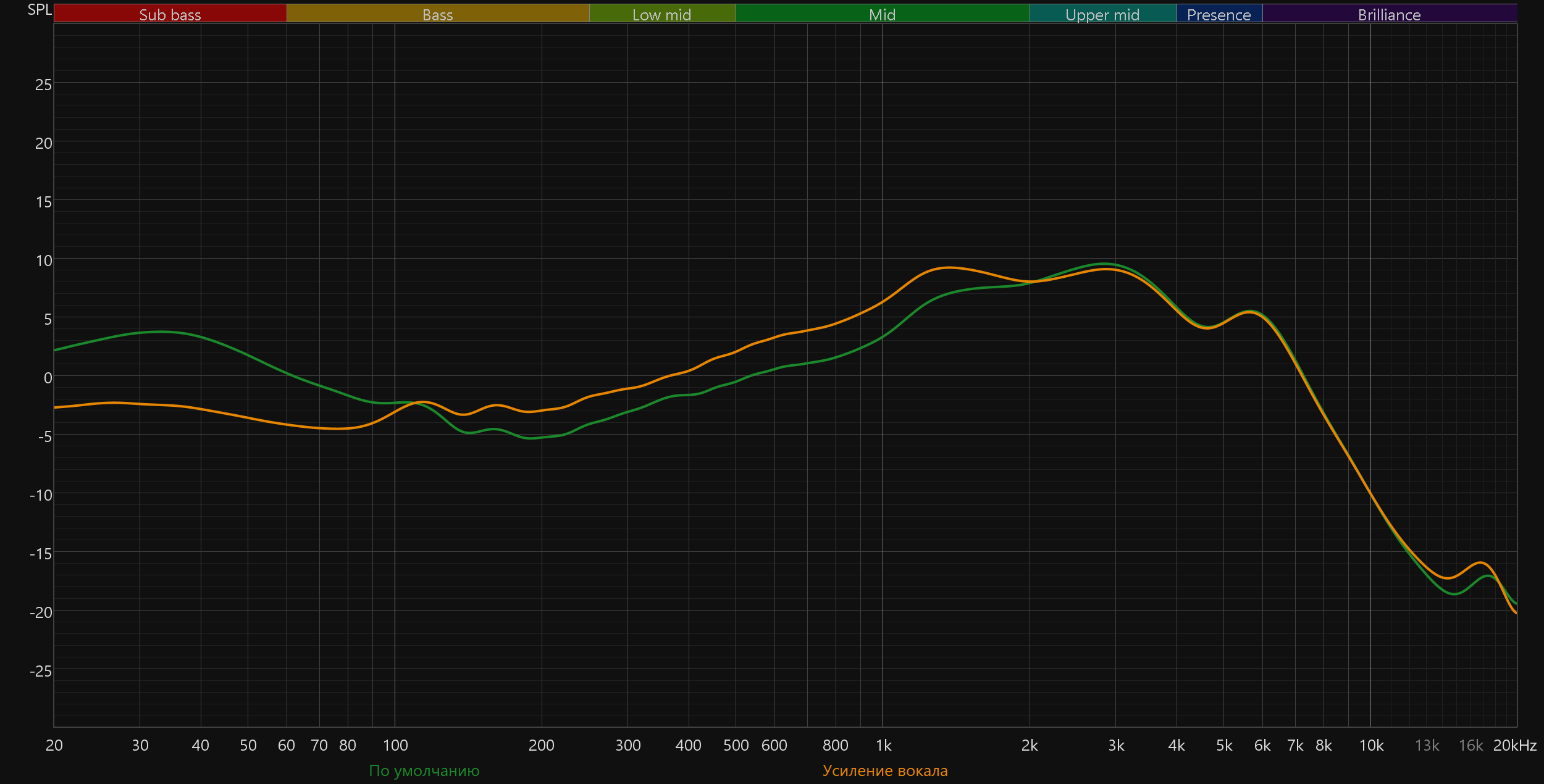Toggle the orange Усиление вокала legend entry

[x=884, y=770]
